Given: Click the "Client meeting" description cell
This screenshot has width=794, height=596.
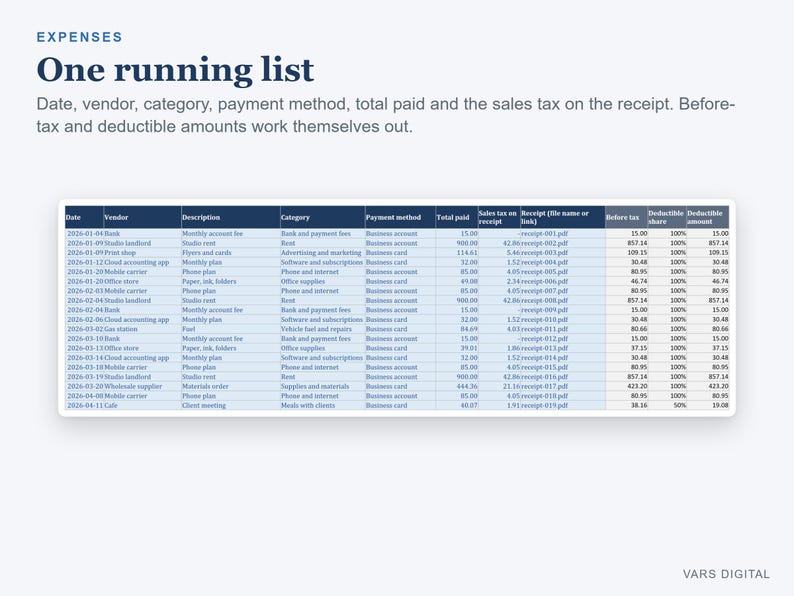Looking at the screenshot, I should point(230,405).
